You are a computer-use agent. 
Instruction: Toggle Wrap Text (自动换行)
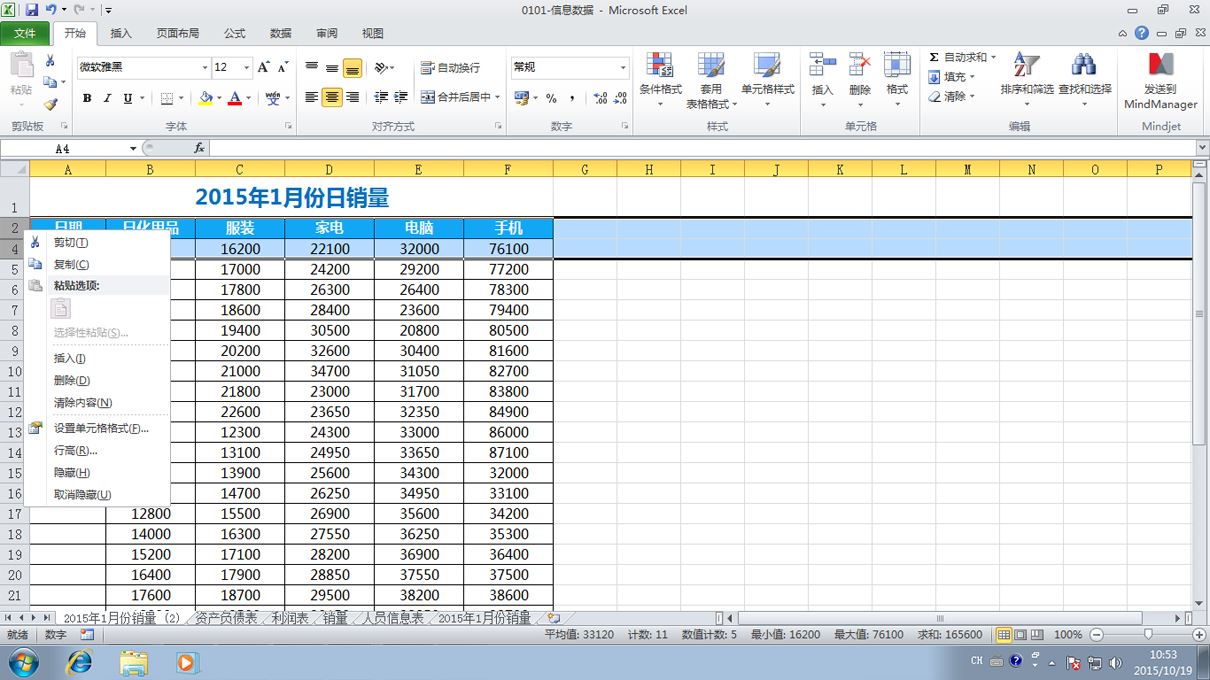(450, 68)
